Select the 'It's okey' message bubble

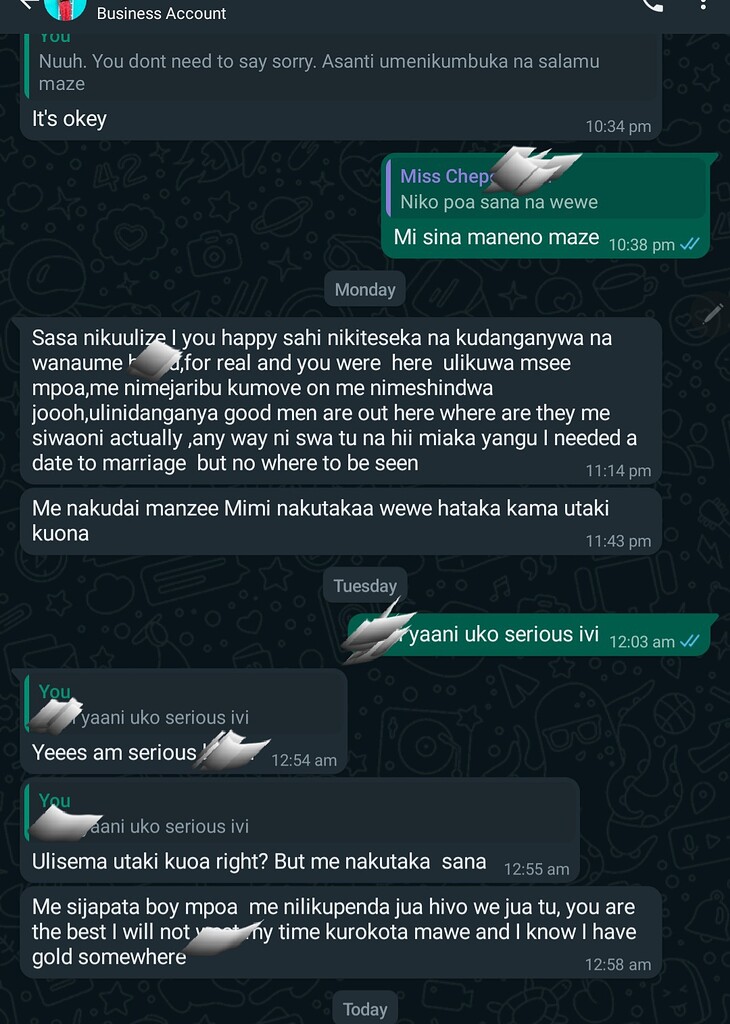pyautogui.click(x=341, y=87)
